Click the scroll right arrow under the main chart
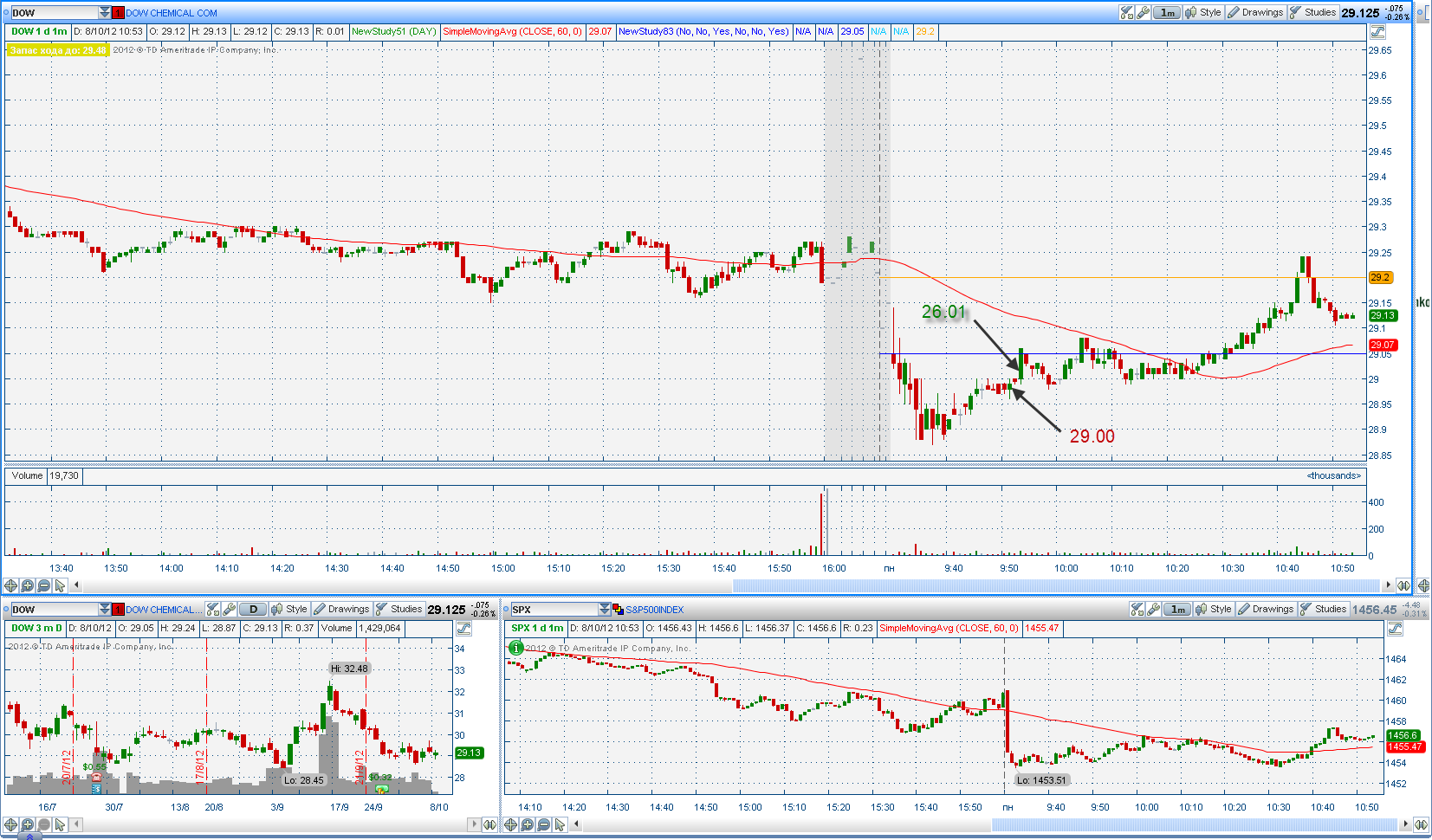Viewport: 1432px width, 840px height. [1388, 585]
